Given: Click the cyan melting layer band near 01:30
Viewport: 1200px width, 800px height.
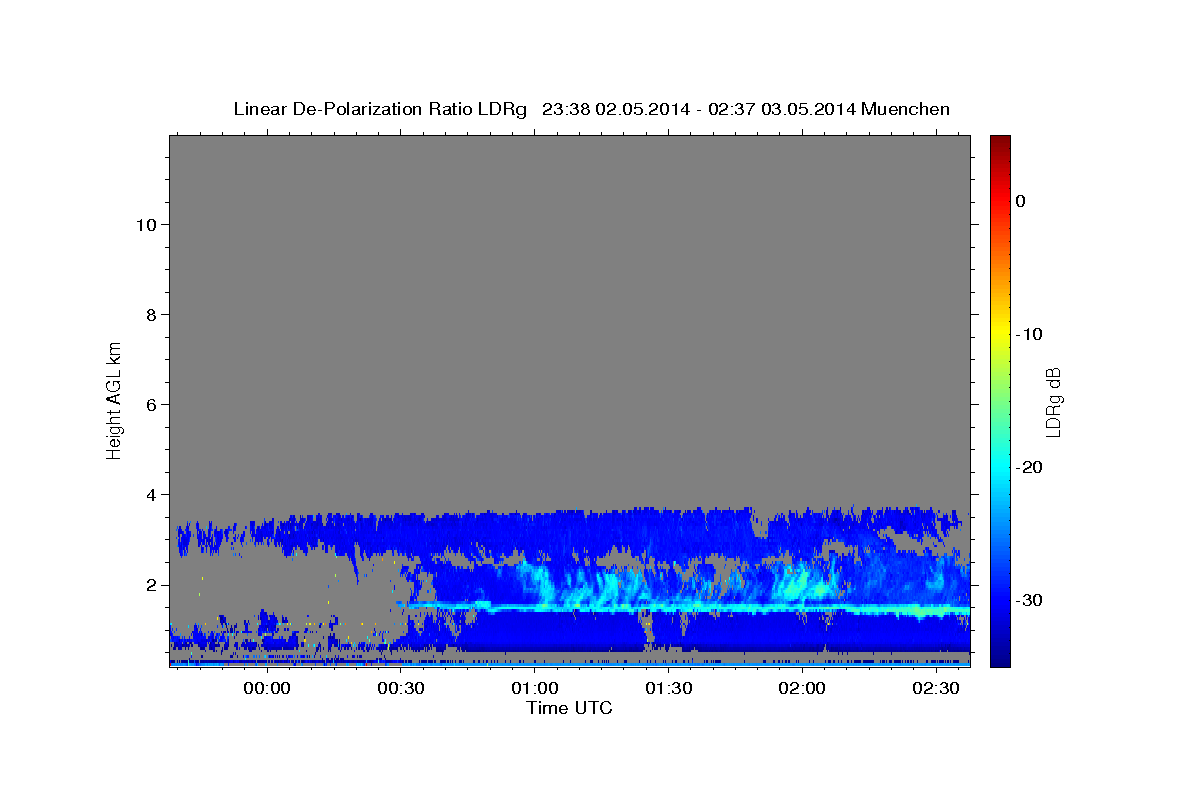Looking at the screenshot, I should click(668, 607).
